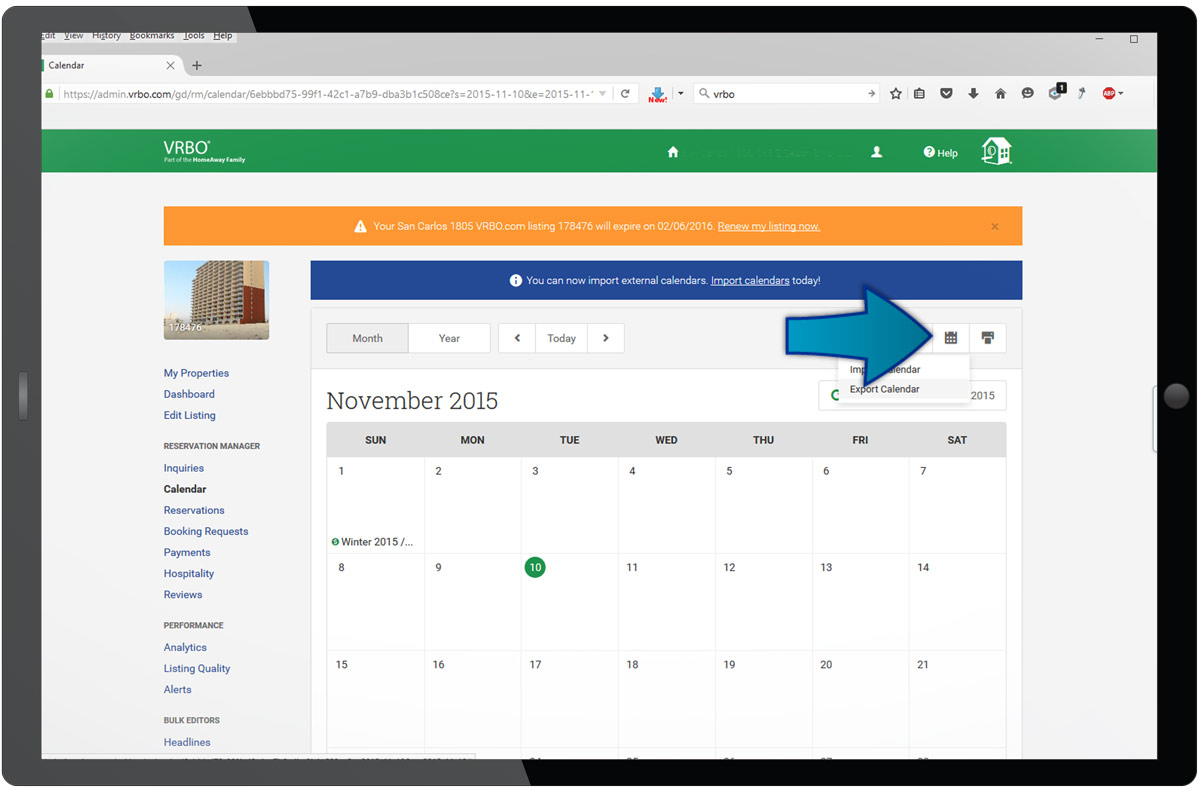Click the Pocket icon in browser toolbar
Image resolution: width=1200 pixels, height=791 pixels.
pyautogui.click(x=947, y=94)
